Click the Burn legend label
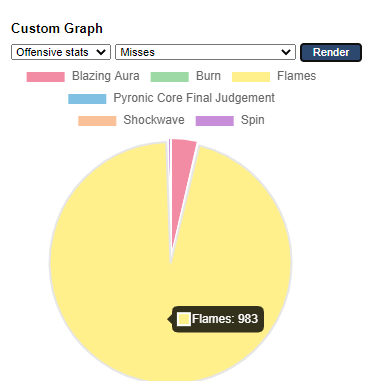Image resolution: width=385 pixels, height=389 pixels. point(208,76)
